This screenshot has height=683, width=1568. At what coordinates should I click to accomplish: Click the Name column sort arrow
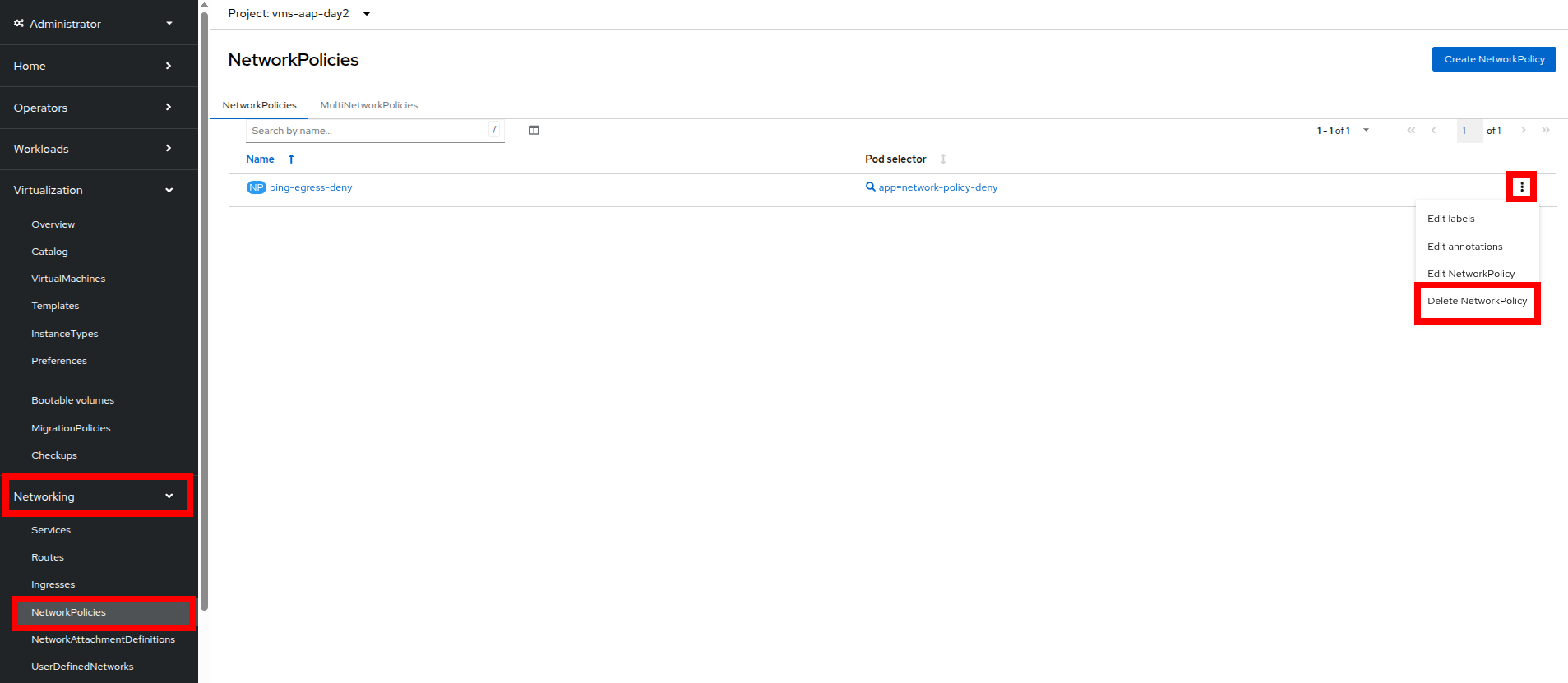291,159
